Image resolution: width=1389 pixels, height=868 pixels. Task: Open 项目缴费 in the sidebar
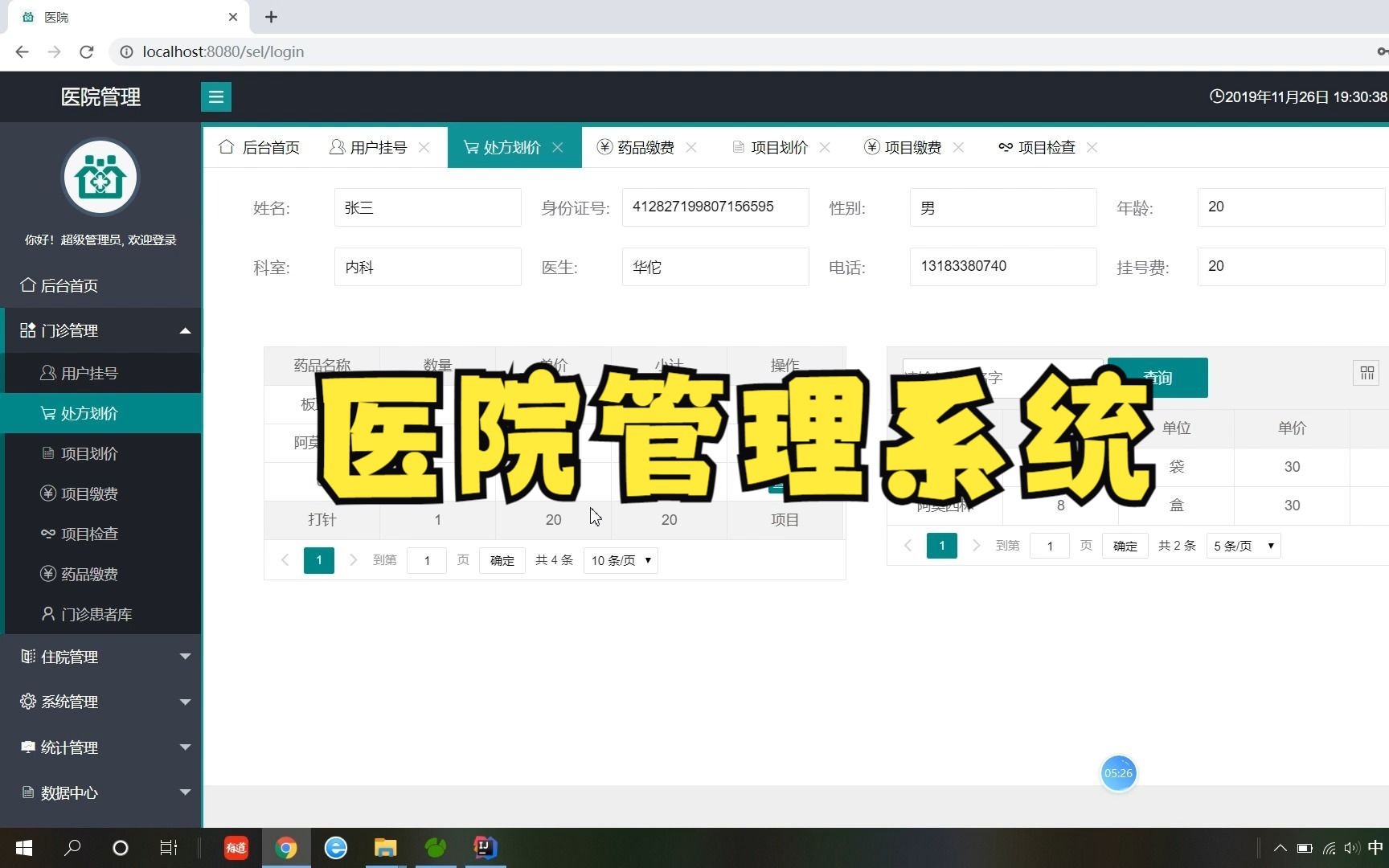pyautogui.click(x=100, y=493)
